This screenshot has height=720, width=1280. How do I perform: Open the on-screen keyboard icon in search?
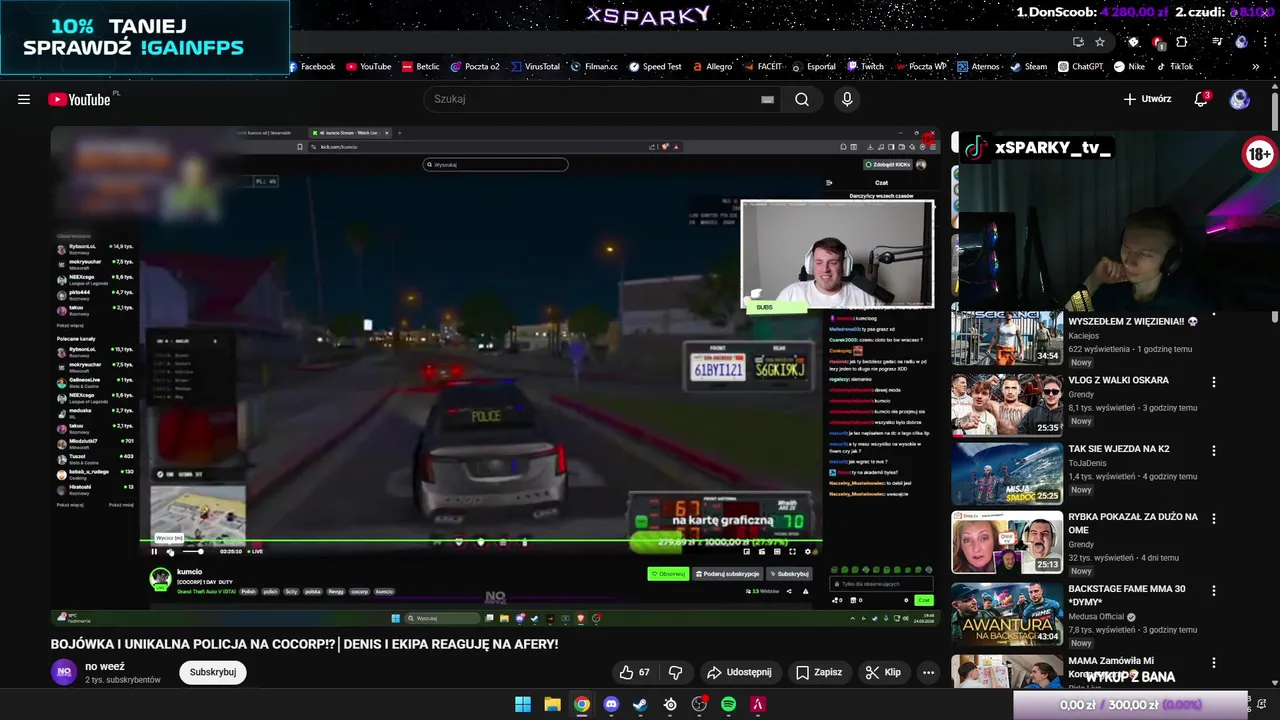(x=767, y=99)
